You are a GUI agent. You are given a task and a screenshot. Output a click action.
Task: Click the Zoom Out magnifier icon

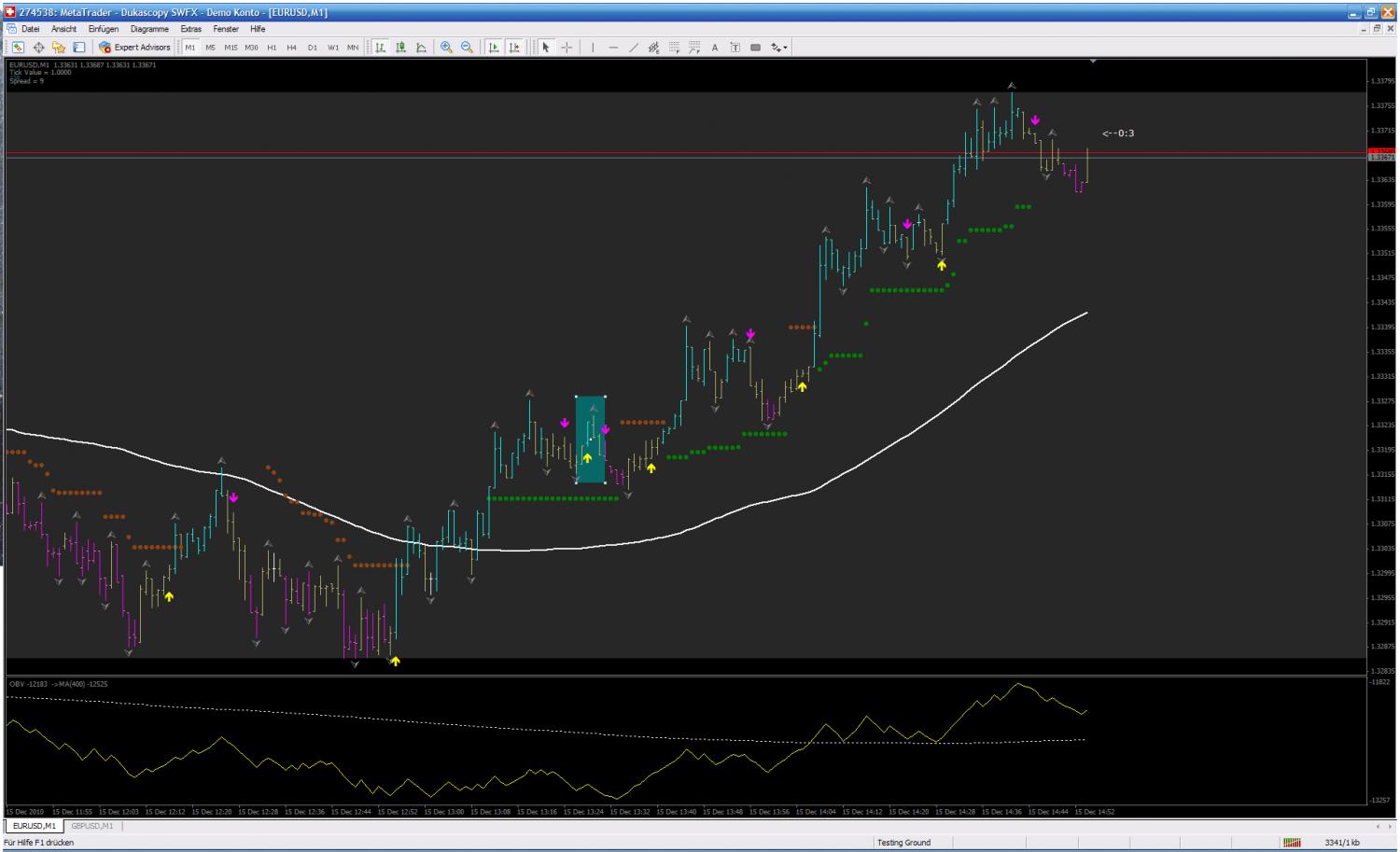[467, 48]
